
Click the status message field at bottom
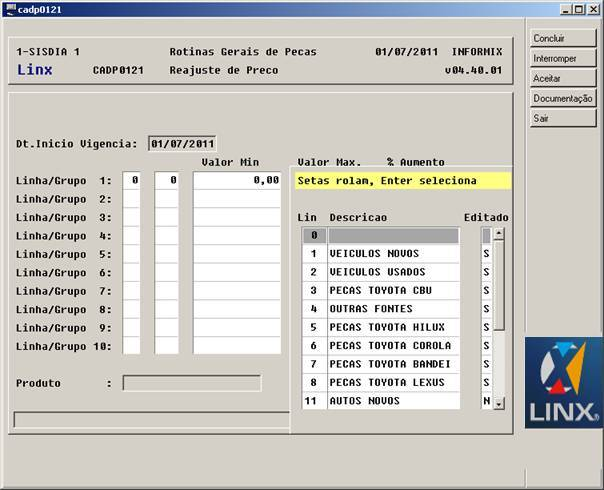pos(151,420)
